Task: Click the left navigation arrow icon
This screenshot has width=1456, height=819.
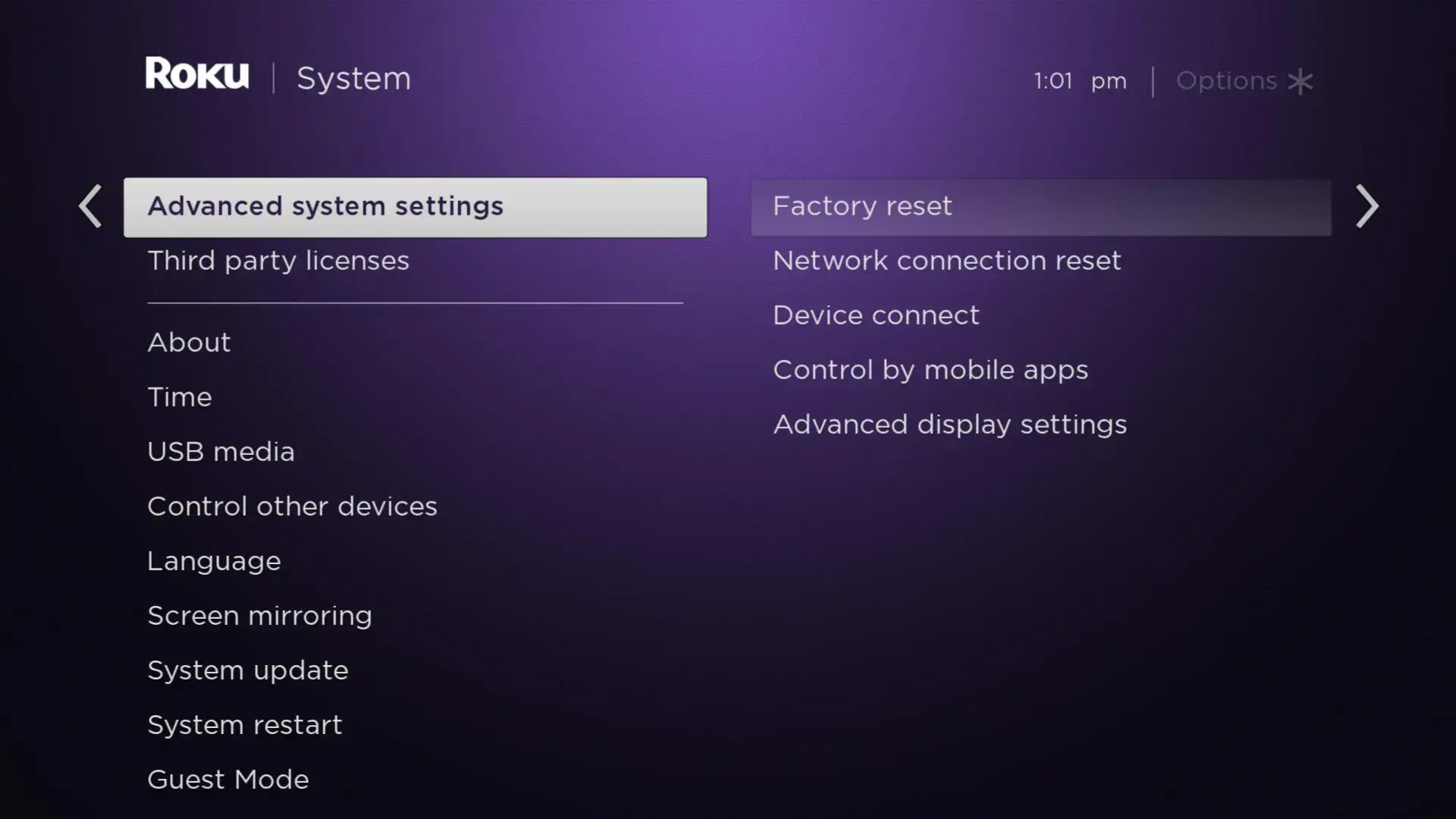Action: (91, 206)
